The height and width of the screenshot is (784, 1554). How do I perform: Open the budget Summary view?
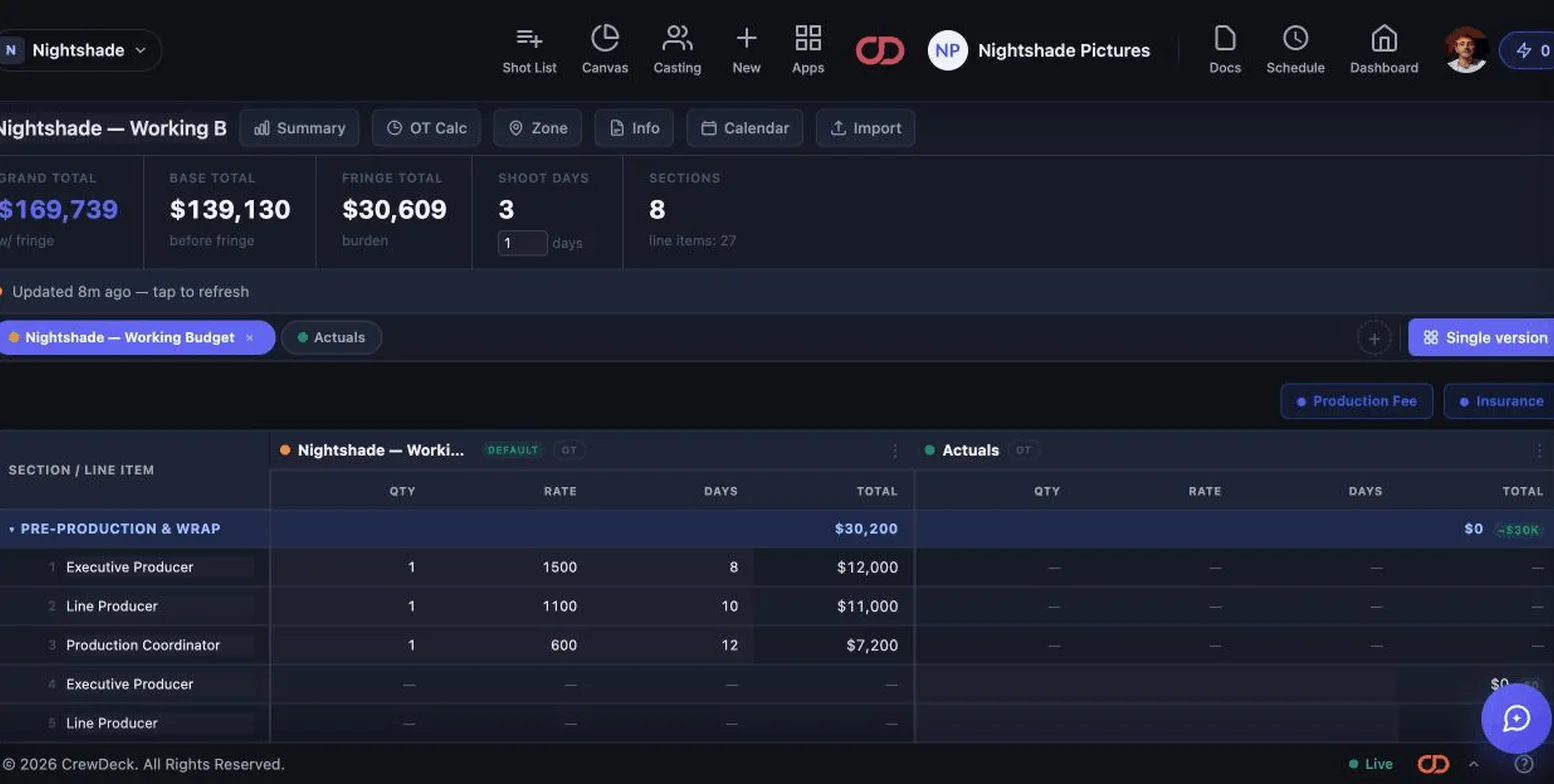click(x=299, y=128)
